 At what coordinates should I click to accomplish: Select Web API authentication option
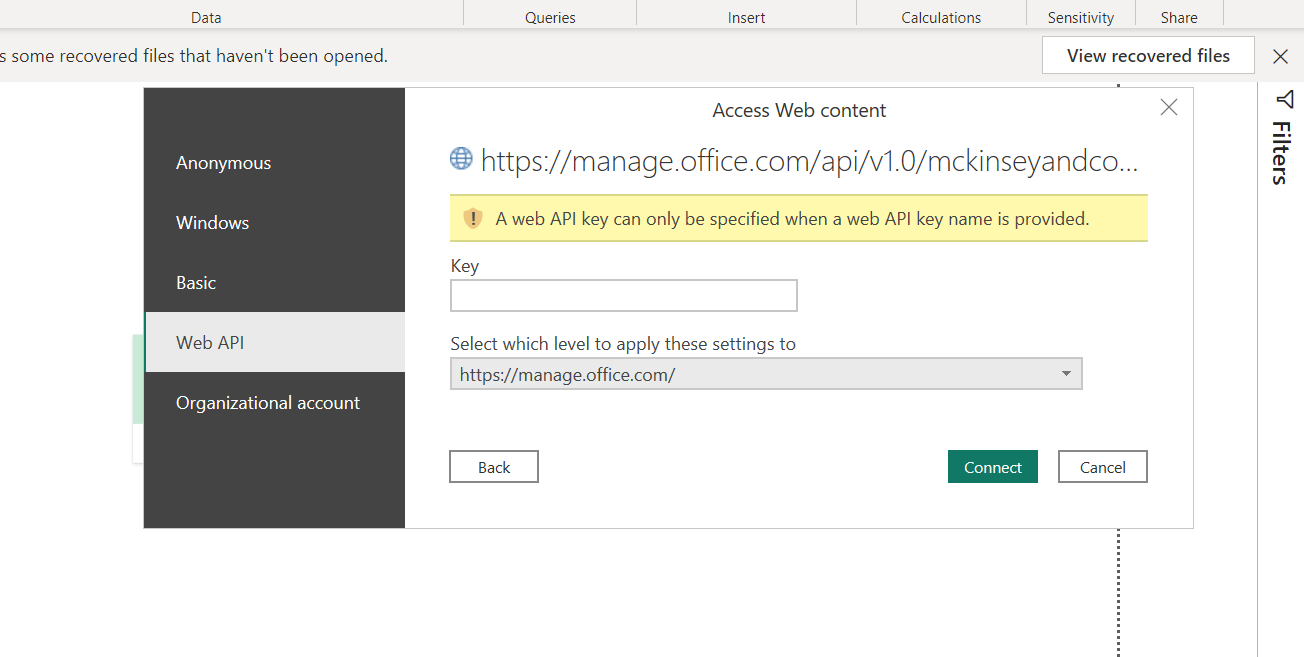point(275,342)
